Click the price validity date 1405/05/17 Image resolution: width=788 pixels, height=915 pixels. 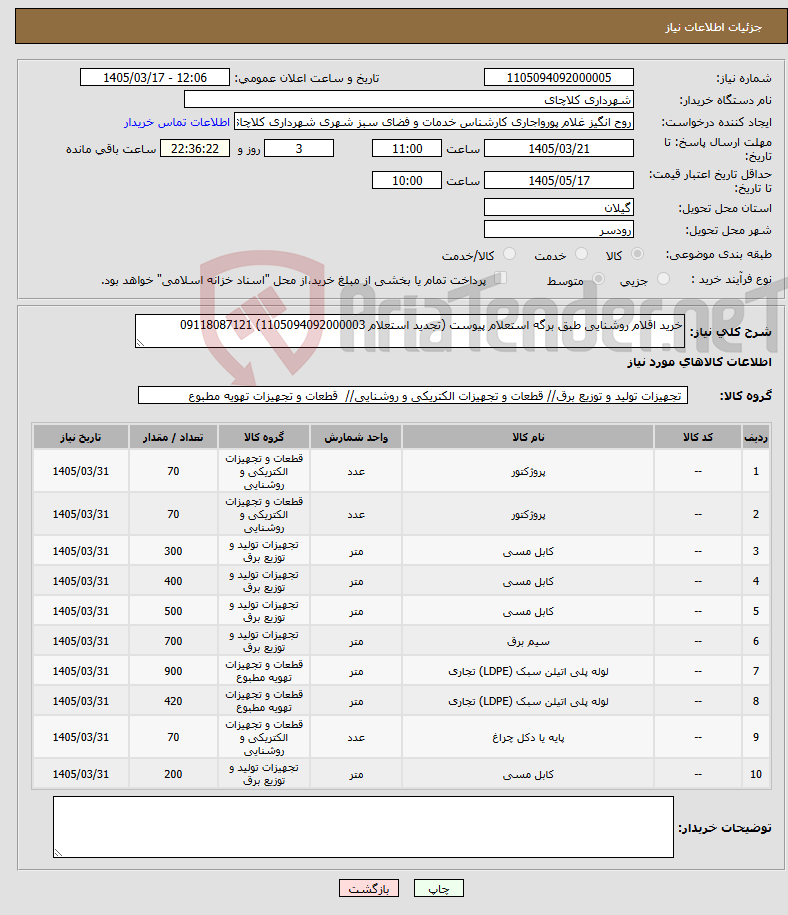point(559,180)
